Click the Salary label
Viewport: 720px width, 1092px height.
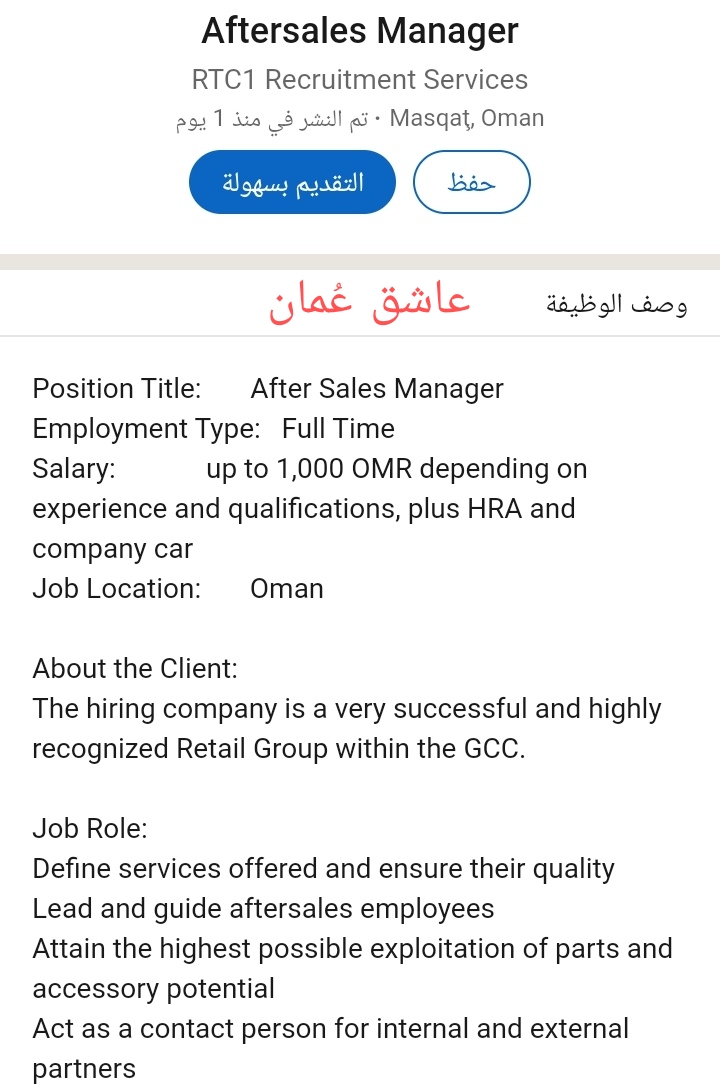click(x=74, y=468)
